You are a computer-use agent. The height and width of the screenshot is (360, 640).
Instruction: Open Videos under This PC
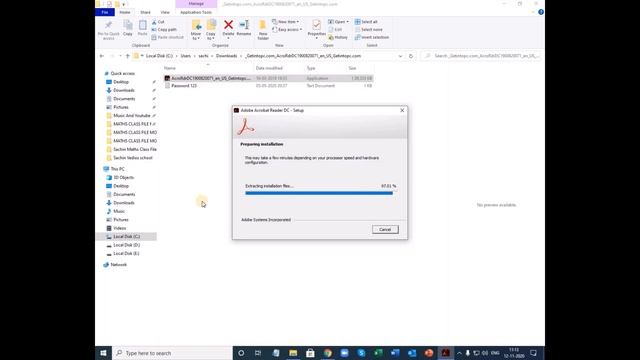click(120, 228)
